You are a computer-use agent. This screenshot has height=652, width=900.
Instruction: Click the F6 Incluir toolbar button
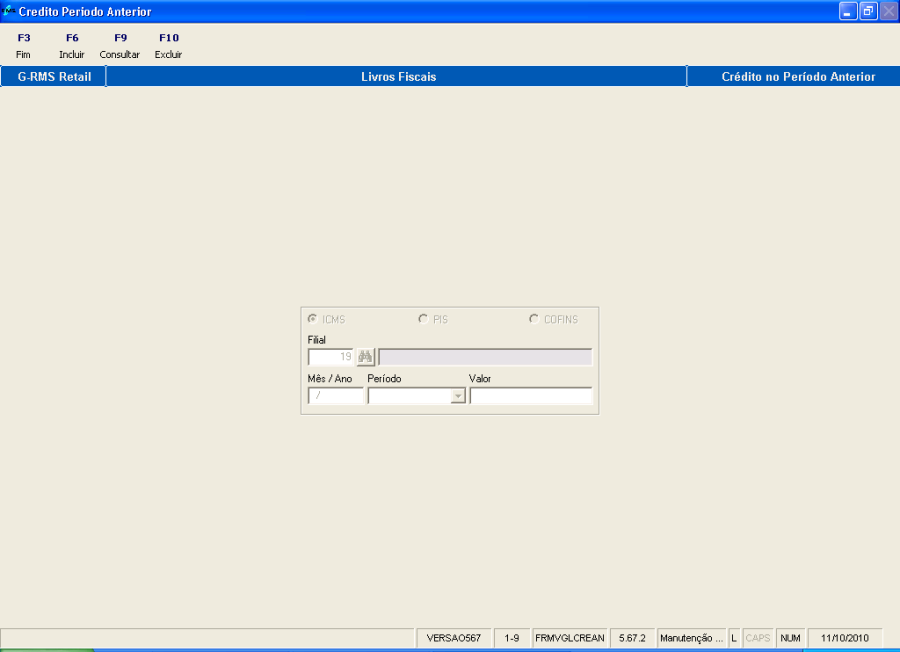click(x=72, y=46)
